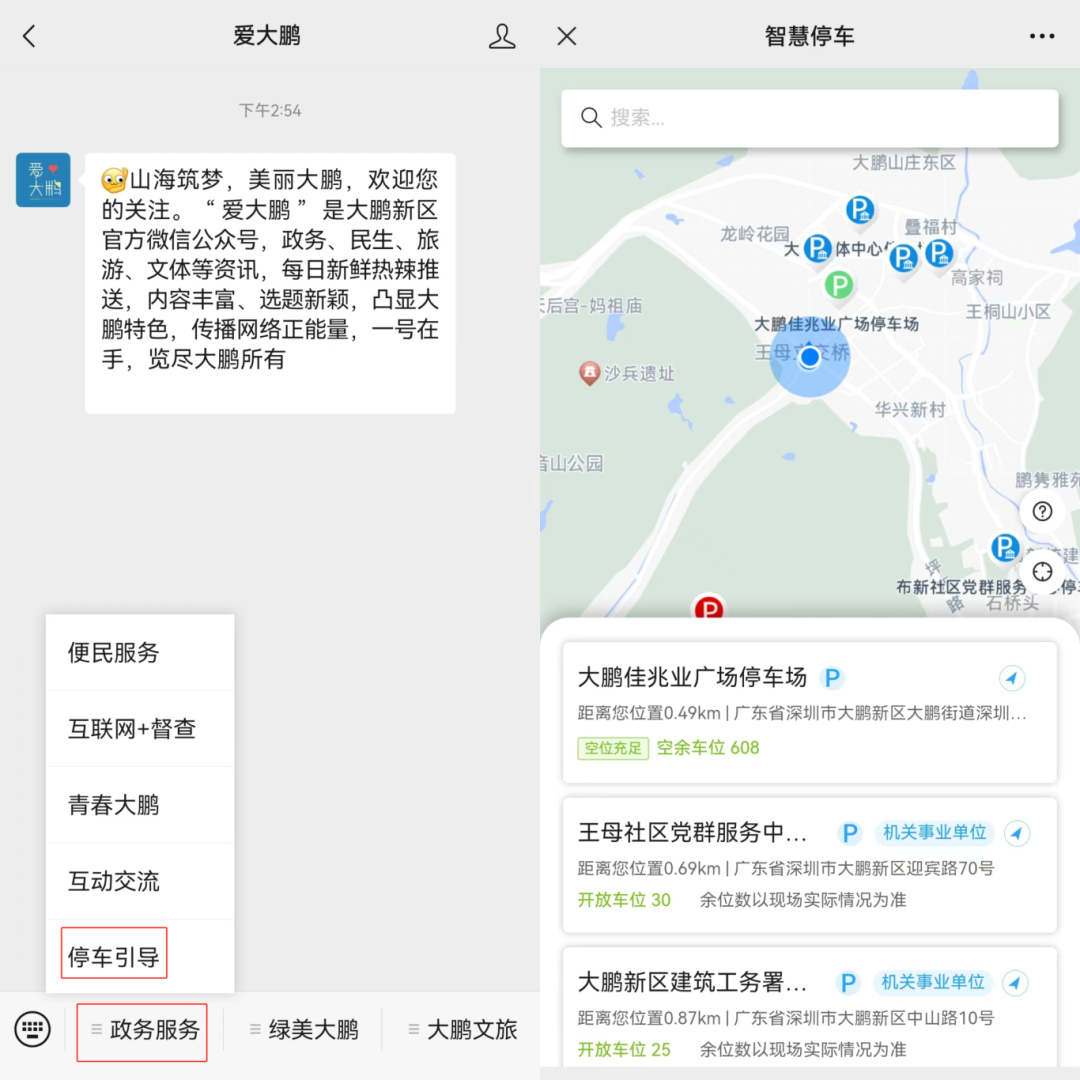Open contact info via person icon in chat header
This screenshot has width=1080, height=1080.
tap(501, 35)
